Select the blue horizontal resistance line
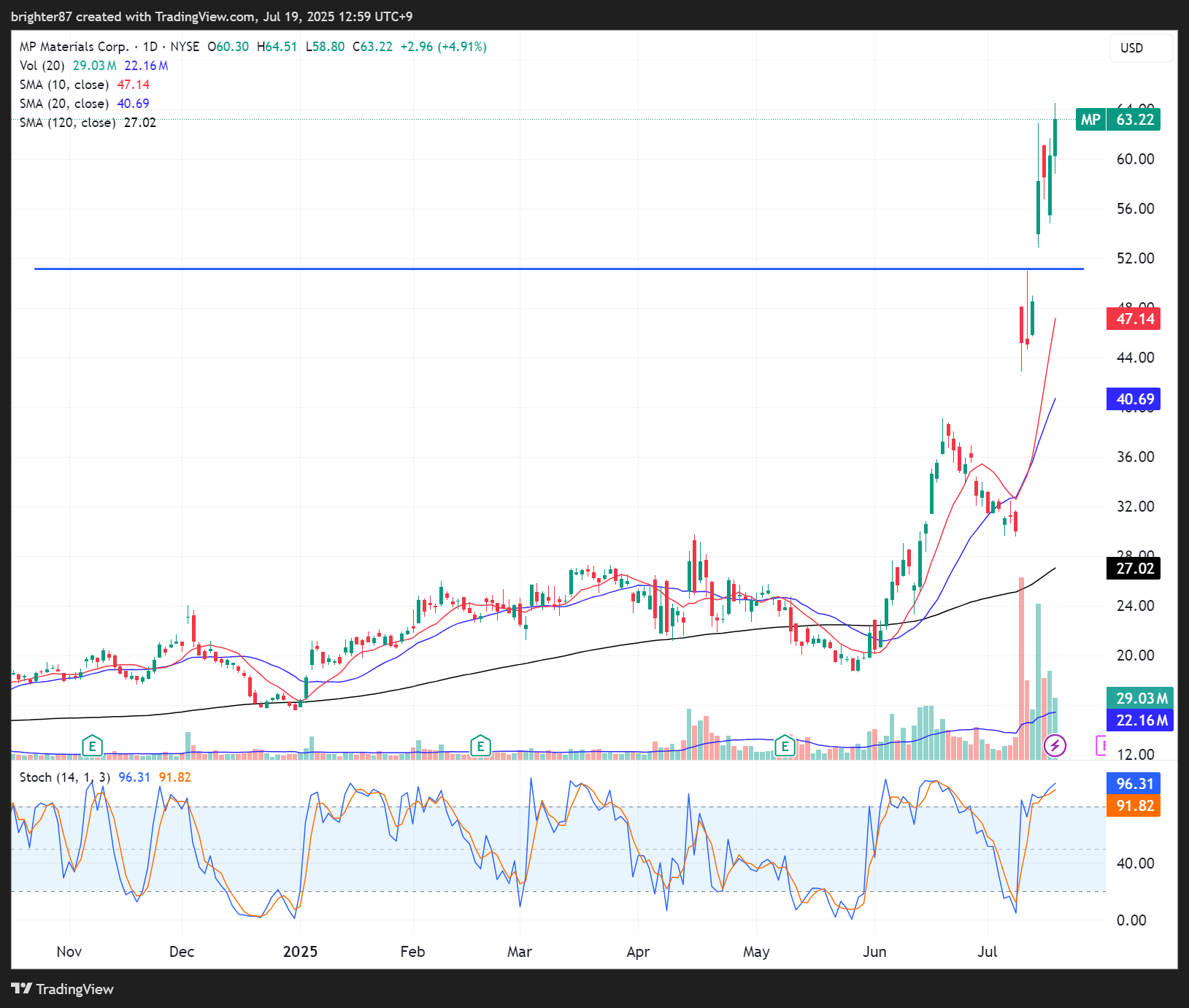The height and width of the screenshot is (1008, 1189). coord(511,269)
